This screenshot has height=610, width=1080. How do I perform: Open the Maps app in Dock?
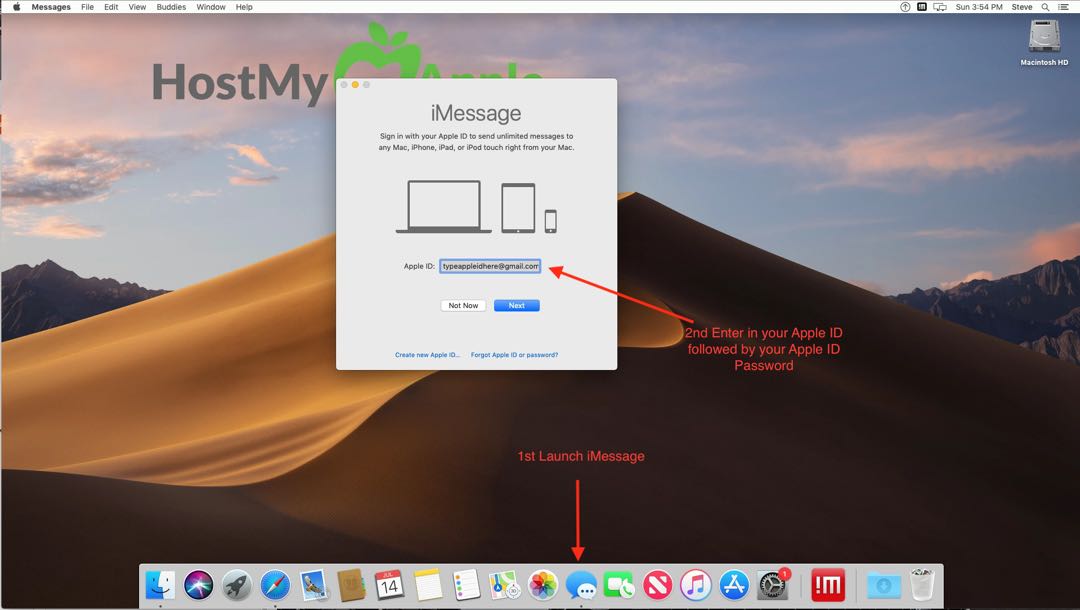pyautogui.click(x=504, y=586)
